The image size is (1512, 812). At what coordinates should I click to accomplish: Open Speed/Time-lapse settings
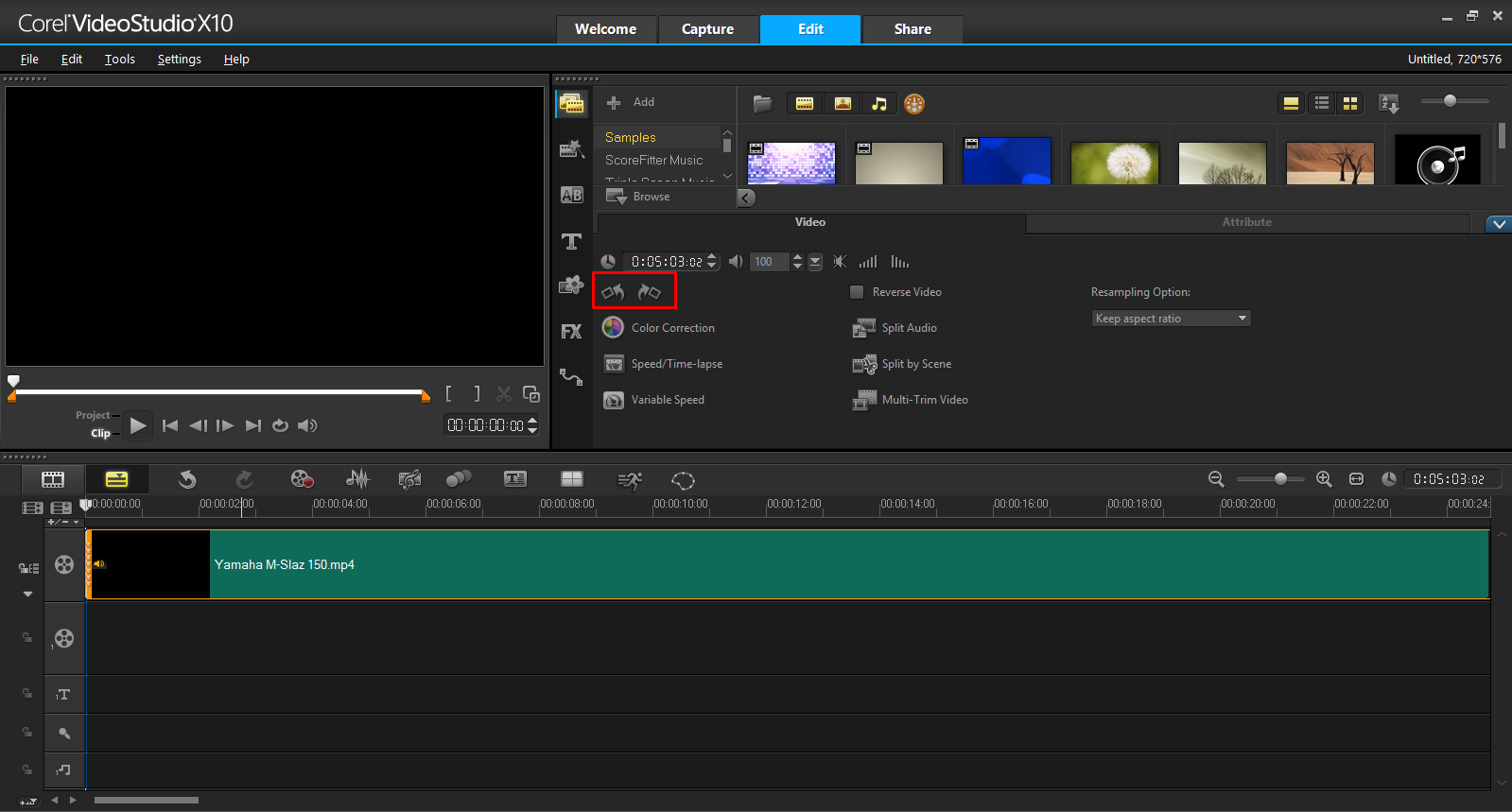tap(663, 364)
